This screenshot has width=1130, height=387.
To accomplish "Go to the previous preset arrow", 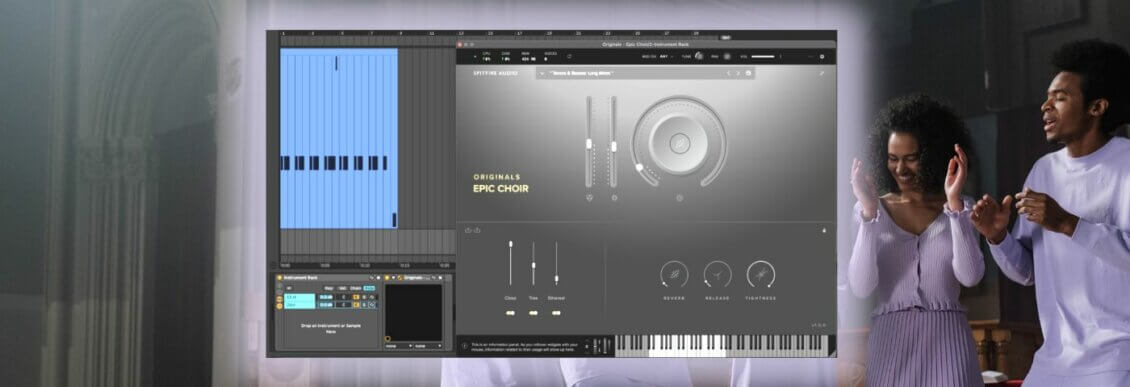I will (x=729, y=73).
